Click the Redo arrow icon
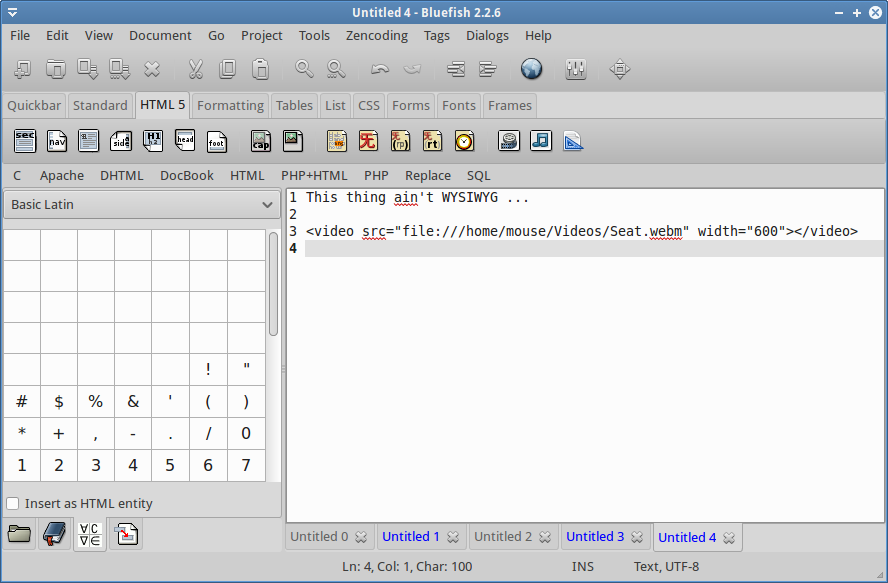888x583 pixels. coord(412,69)
